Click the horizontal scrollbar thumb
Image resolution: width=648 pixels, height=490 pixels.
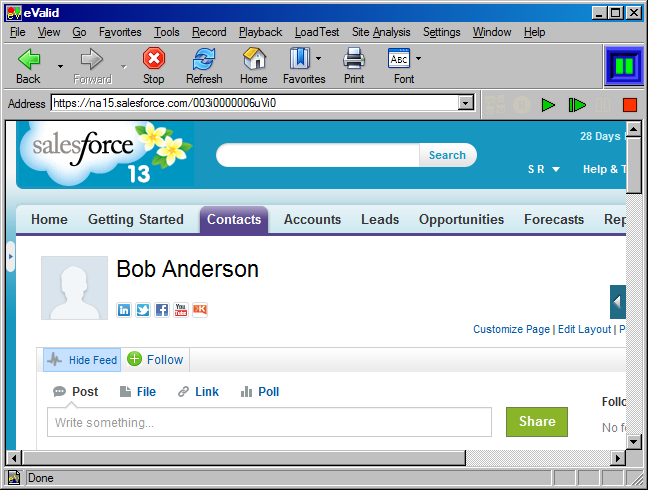pyautogui.click(x=244, y=458)
